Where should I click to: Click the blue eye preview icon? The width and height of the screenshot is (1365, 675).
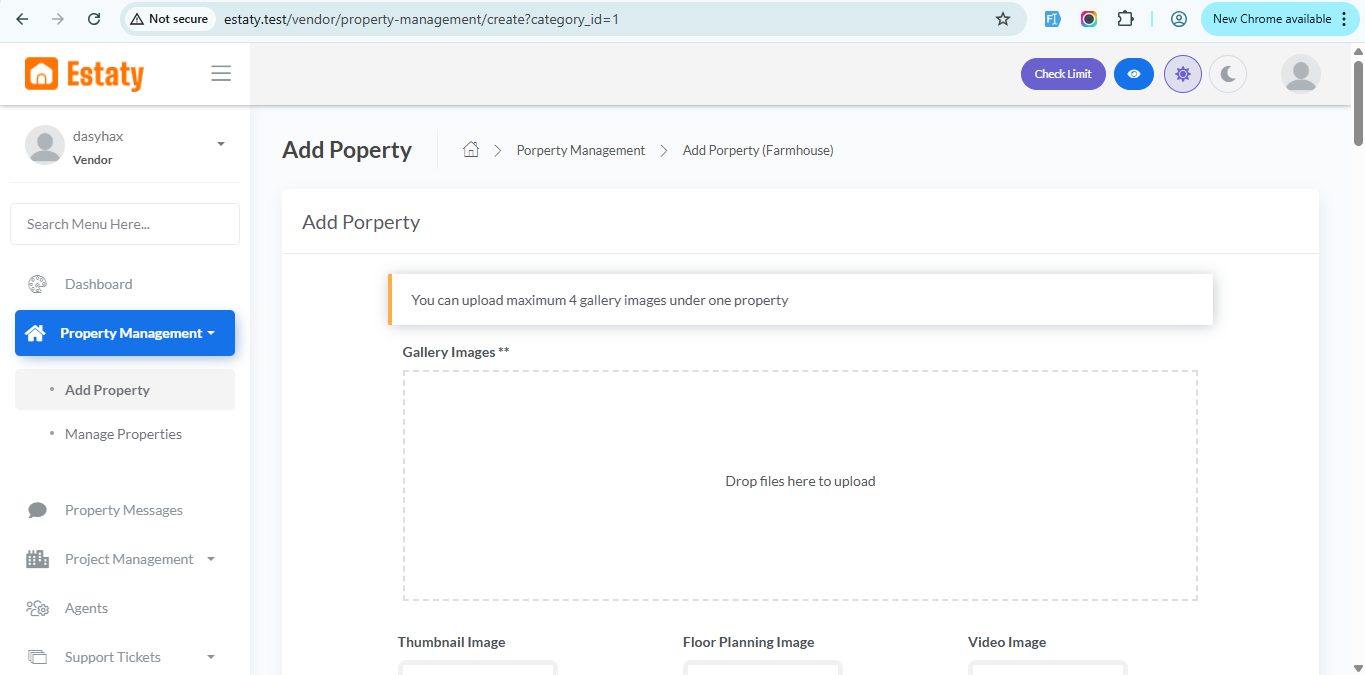(x=1133, y=74)
